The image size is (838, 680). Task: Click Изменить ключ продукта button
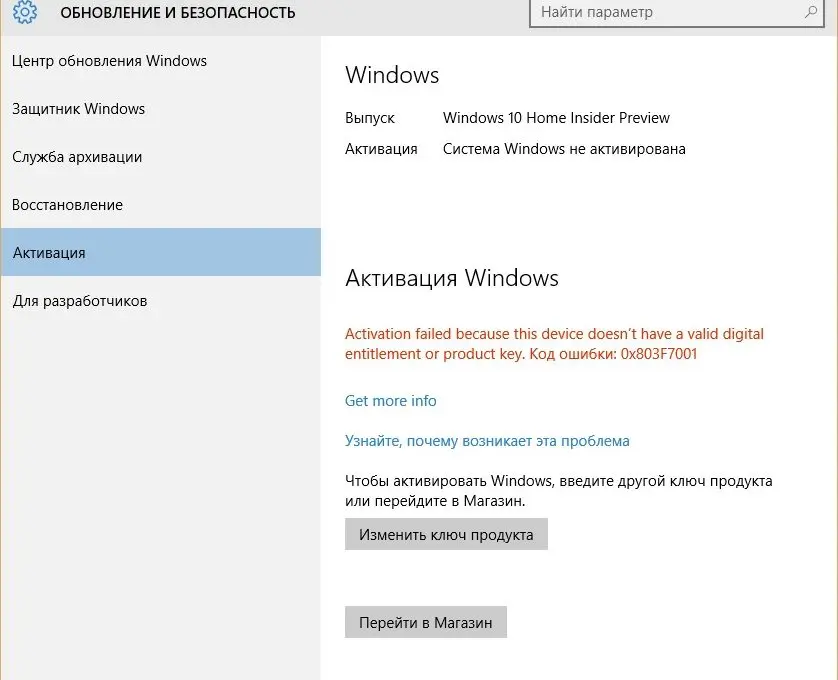[x=446, y=534]
